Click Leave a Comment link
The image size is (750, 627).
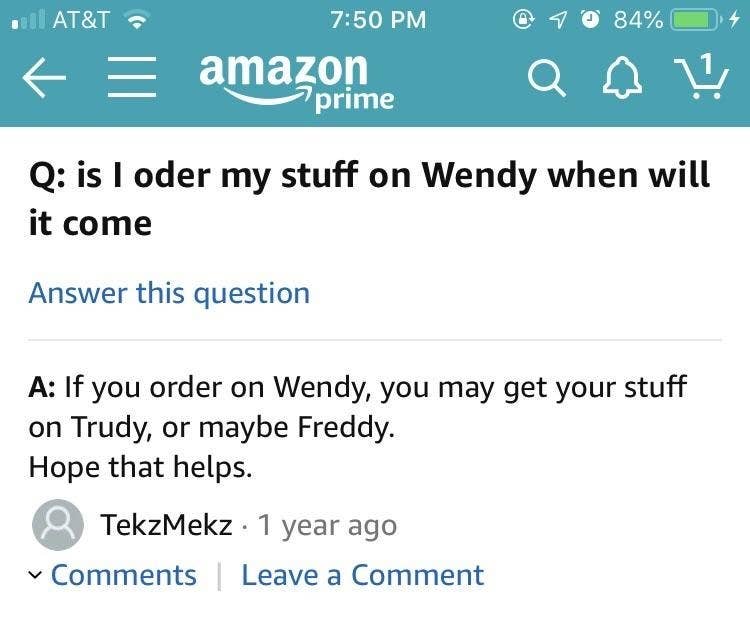[362, 575]
